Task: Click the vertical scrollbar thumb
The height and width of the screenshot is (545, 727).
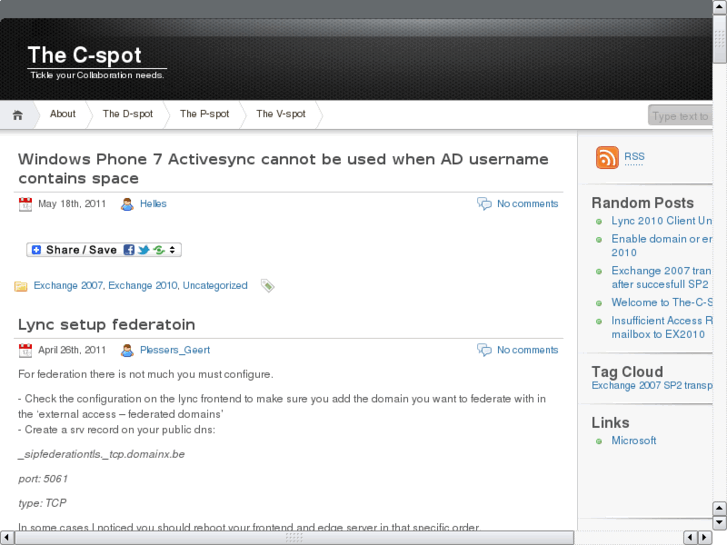Action: point(719,38)
